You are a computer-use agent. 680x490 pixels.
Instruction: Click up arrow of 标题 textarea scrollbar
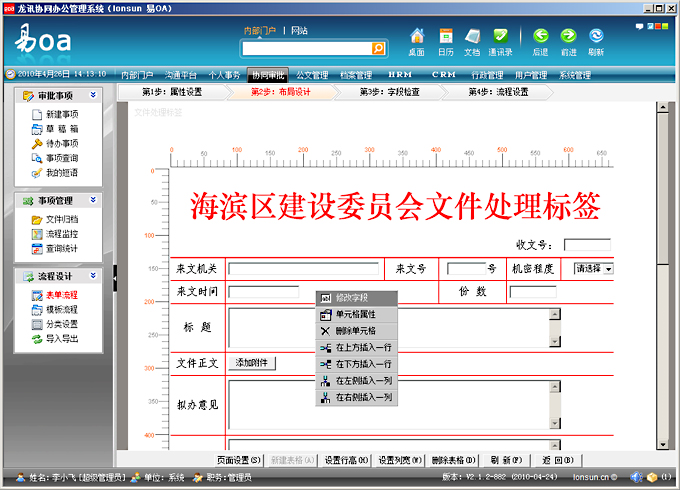point(555,314)
